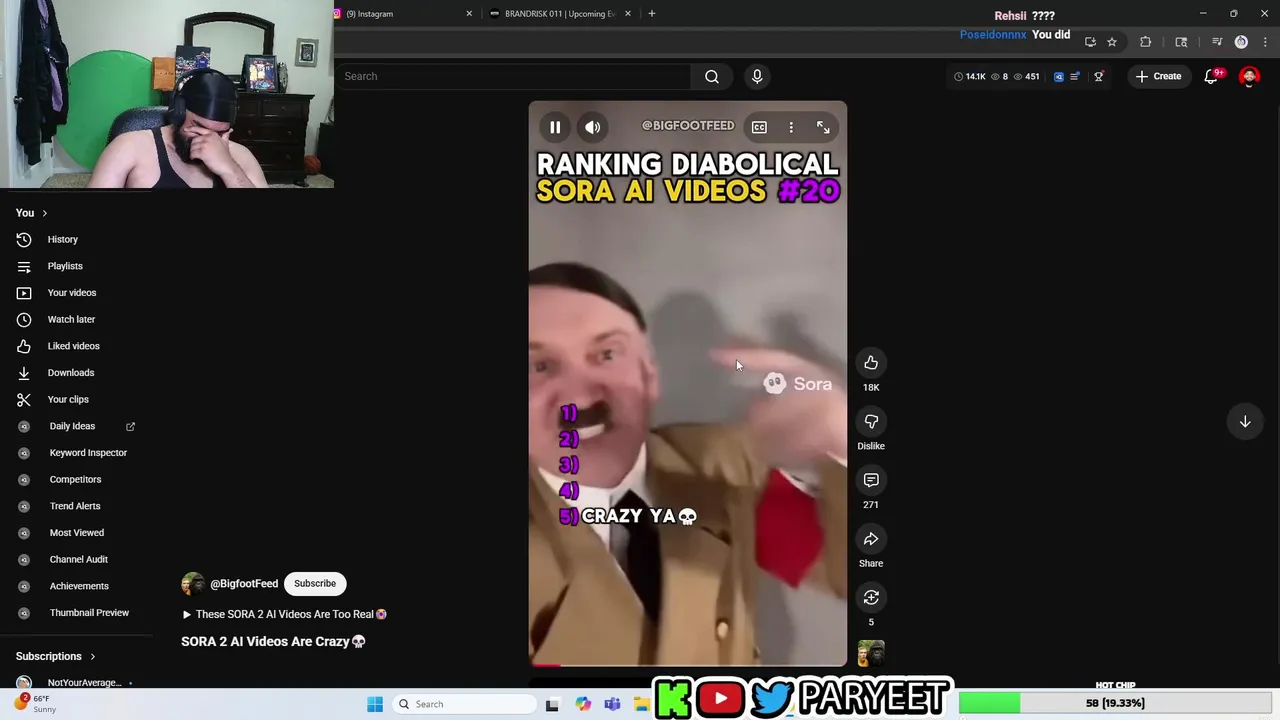Close the BRANDRISK 011 tab

(x=628, y=14)
